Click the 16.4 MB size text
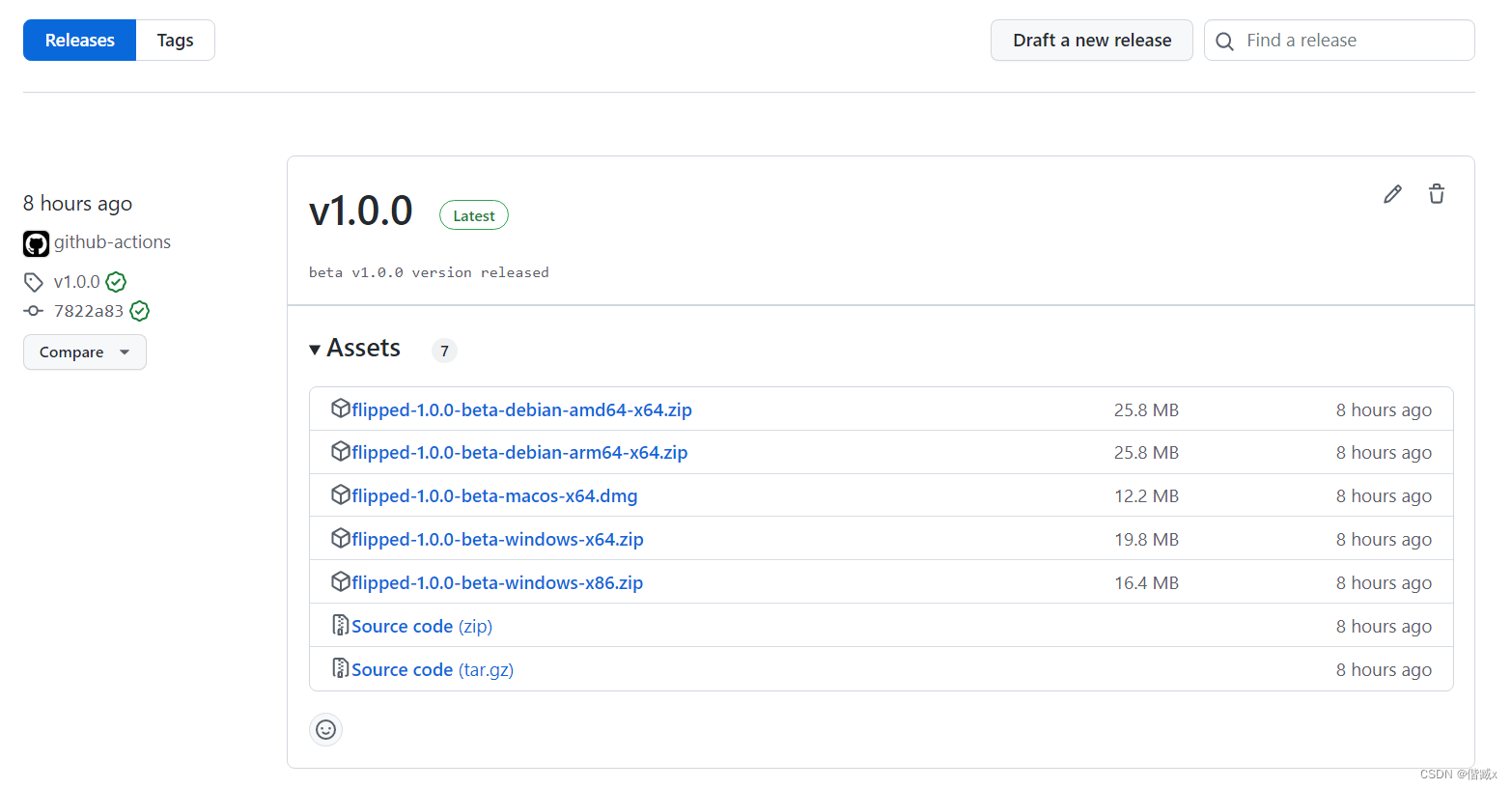 click(x=1146, y=583)
